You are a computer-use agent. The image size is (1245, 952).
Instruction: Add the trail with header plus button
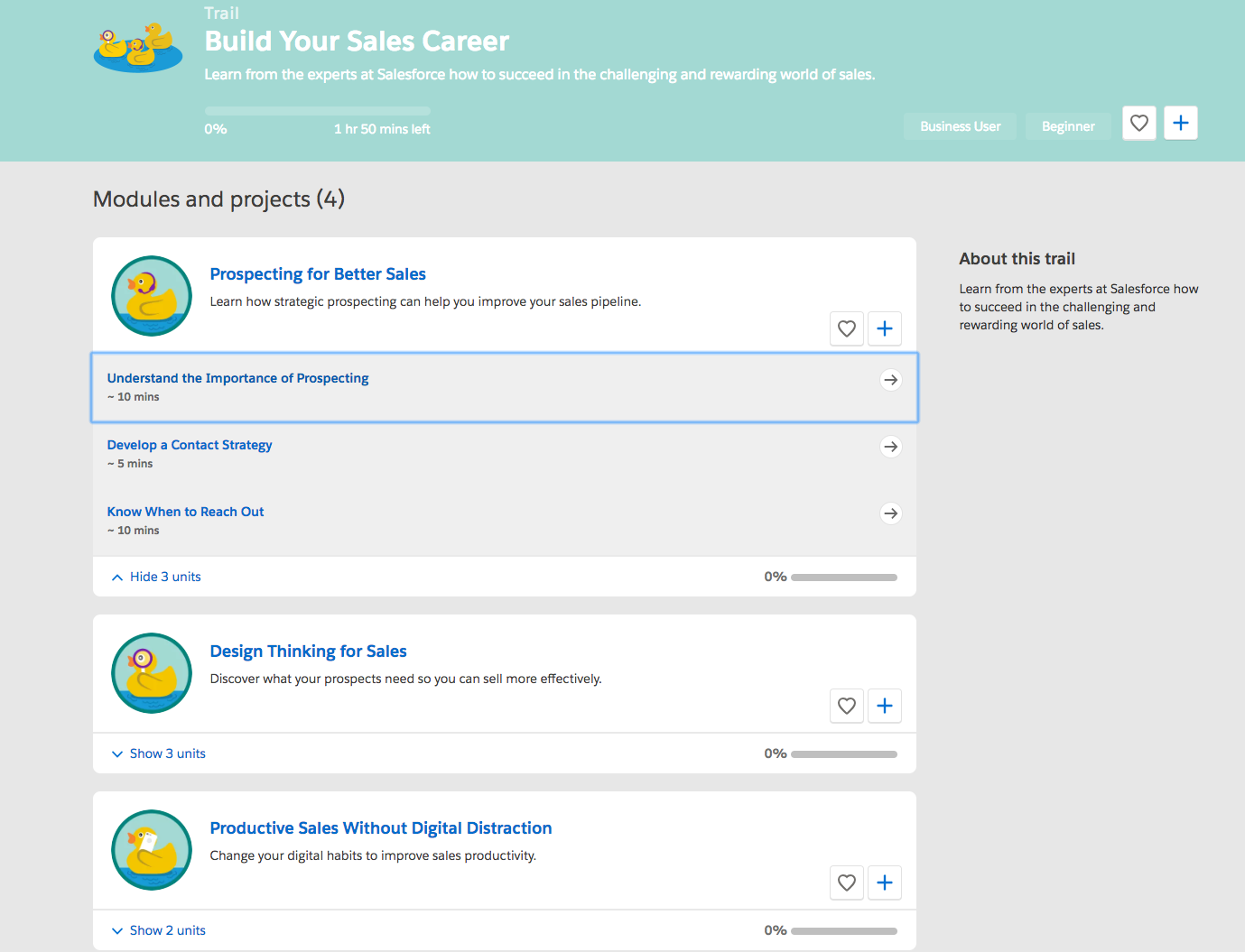(1180, 123)
